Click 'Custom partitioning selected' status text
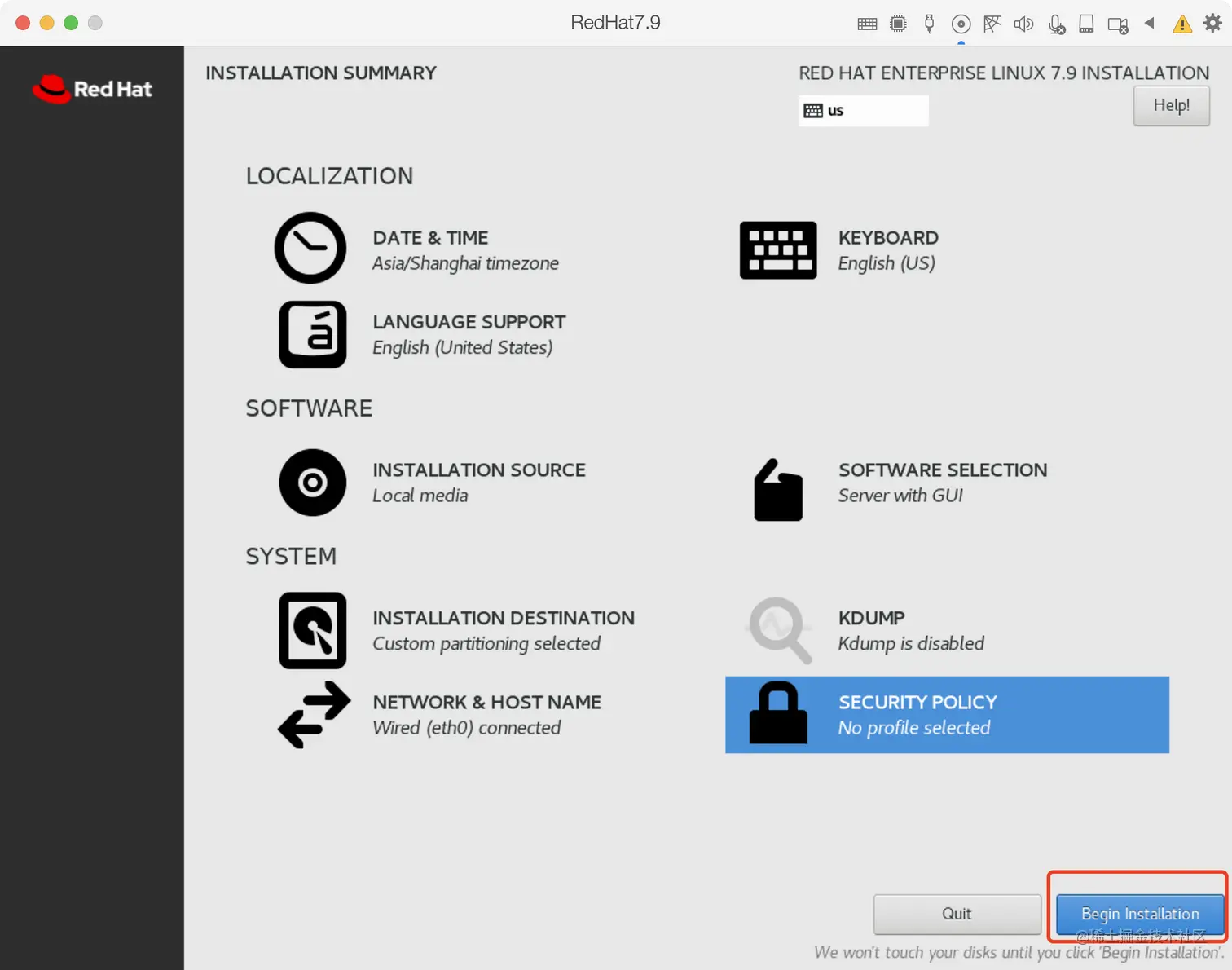 pos(486,644)
